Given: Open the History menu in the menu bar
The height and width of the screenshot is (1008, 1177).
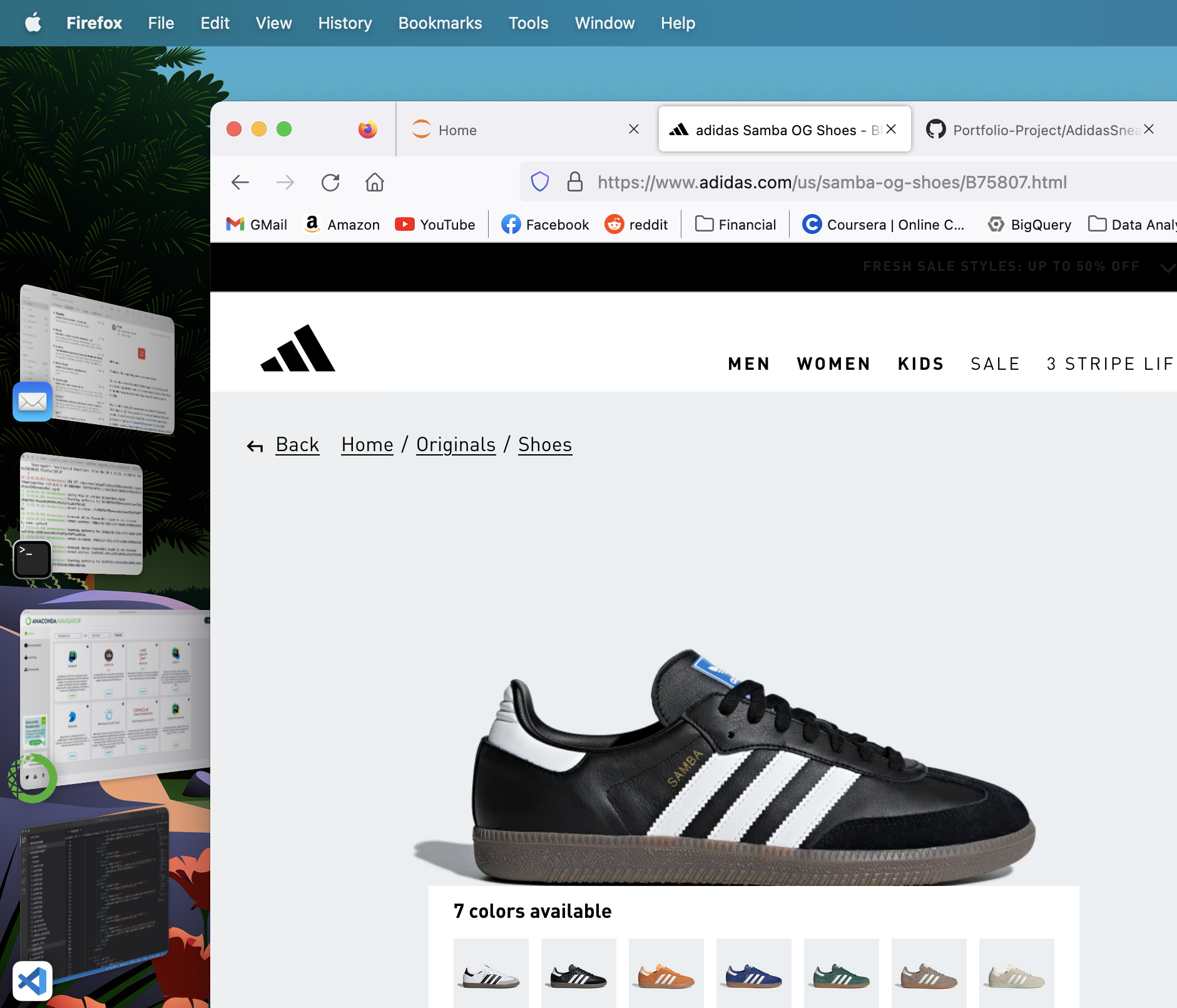Looking at the screenshot, I should pos(345,23).
